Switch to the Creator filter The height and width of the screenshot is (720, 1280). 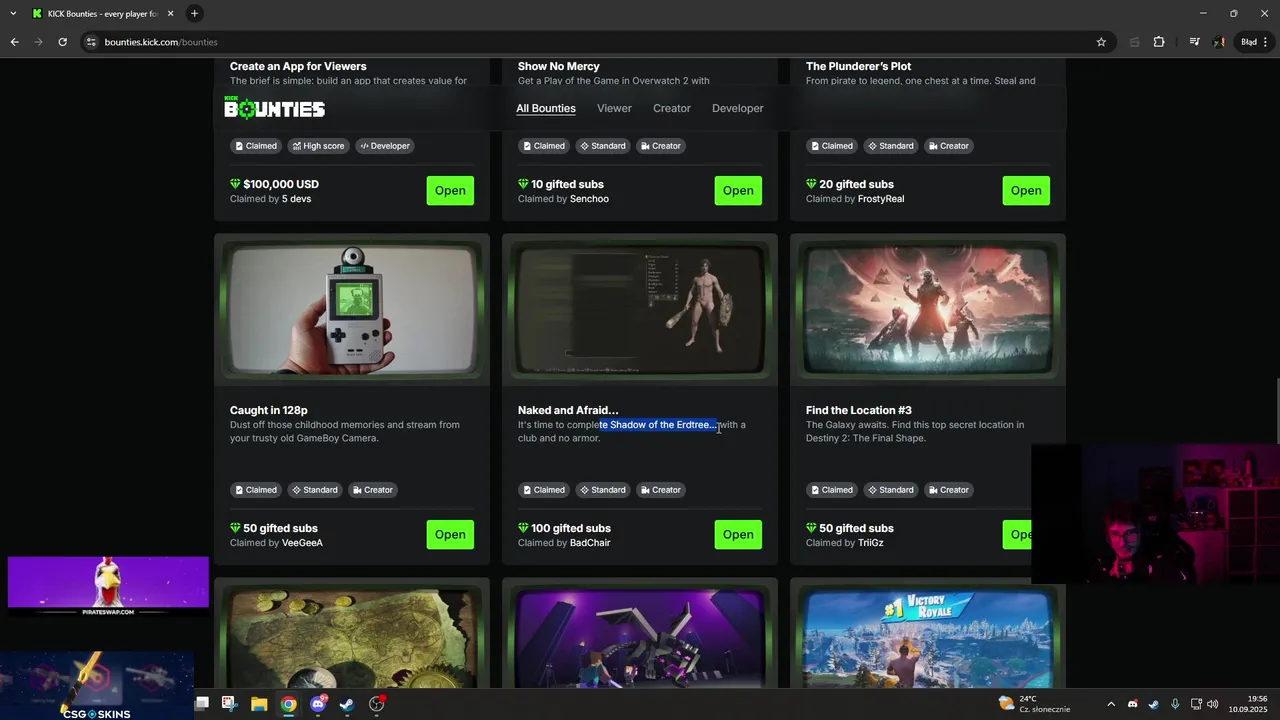672,108
